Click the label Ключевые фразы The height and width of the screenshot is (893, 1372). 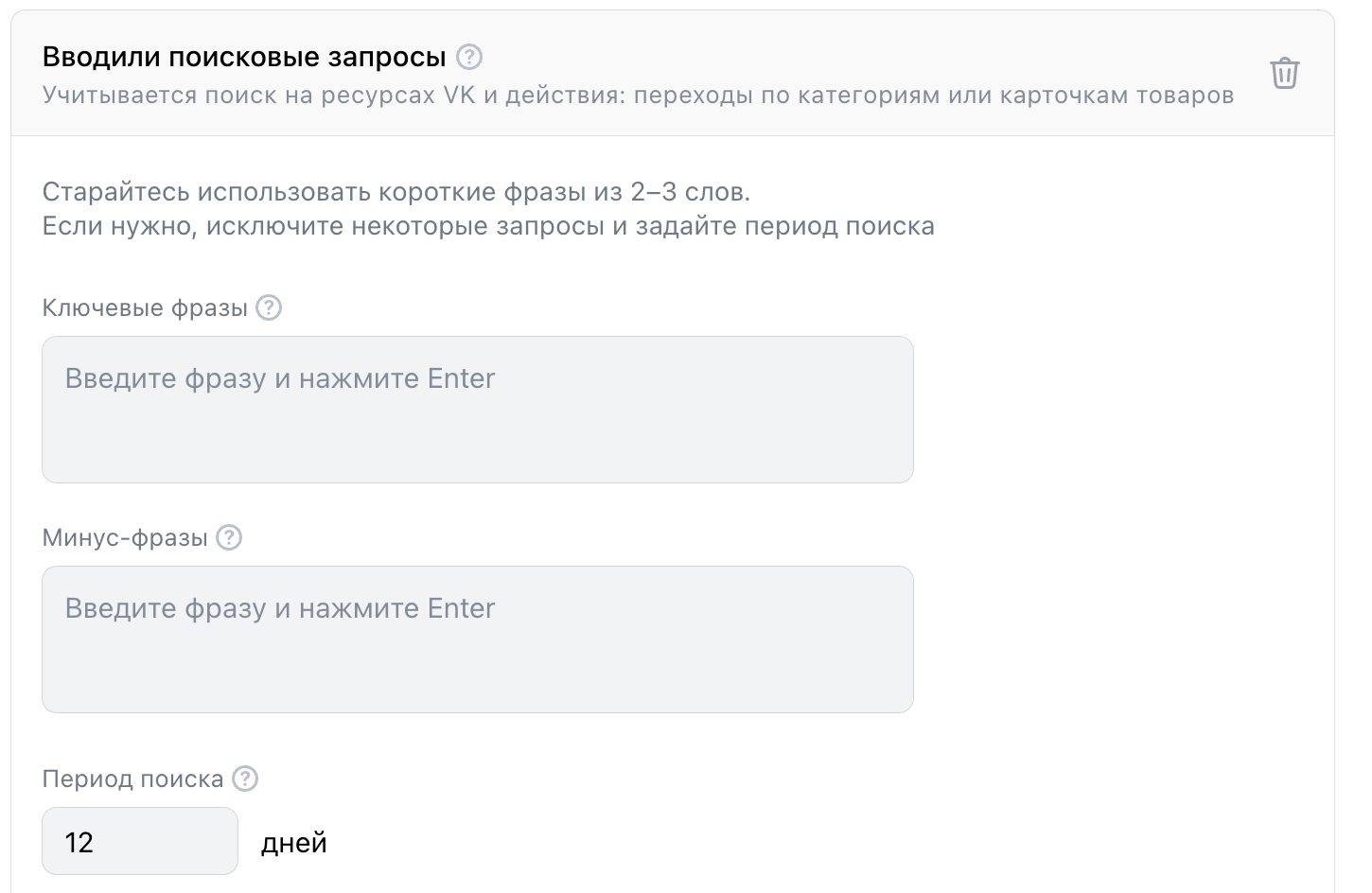click(x=145, y=306)
